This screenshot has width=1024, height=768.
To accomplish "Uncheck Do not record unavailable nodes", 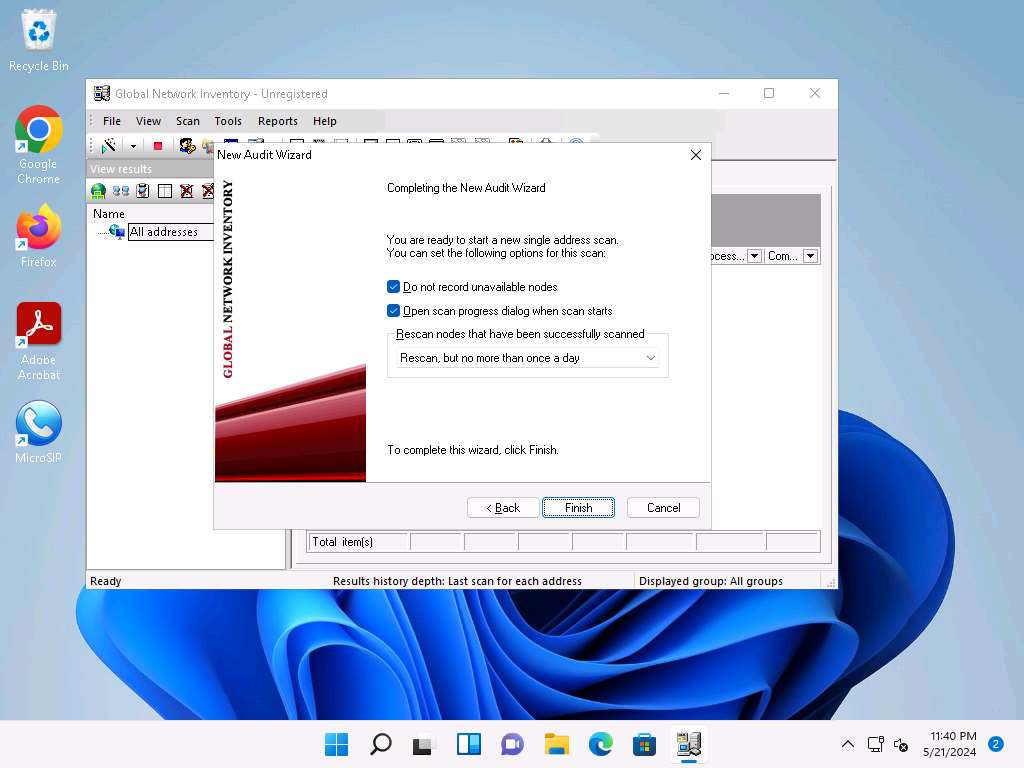I will coord(394,287).
